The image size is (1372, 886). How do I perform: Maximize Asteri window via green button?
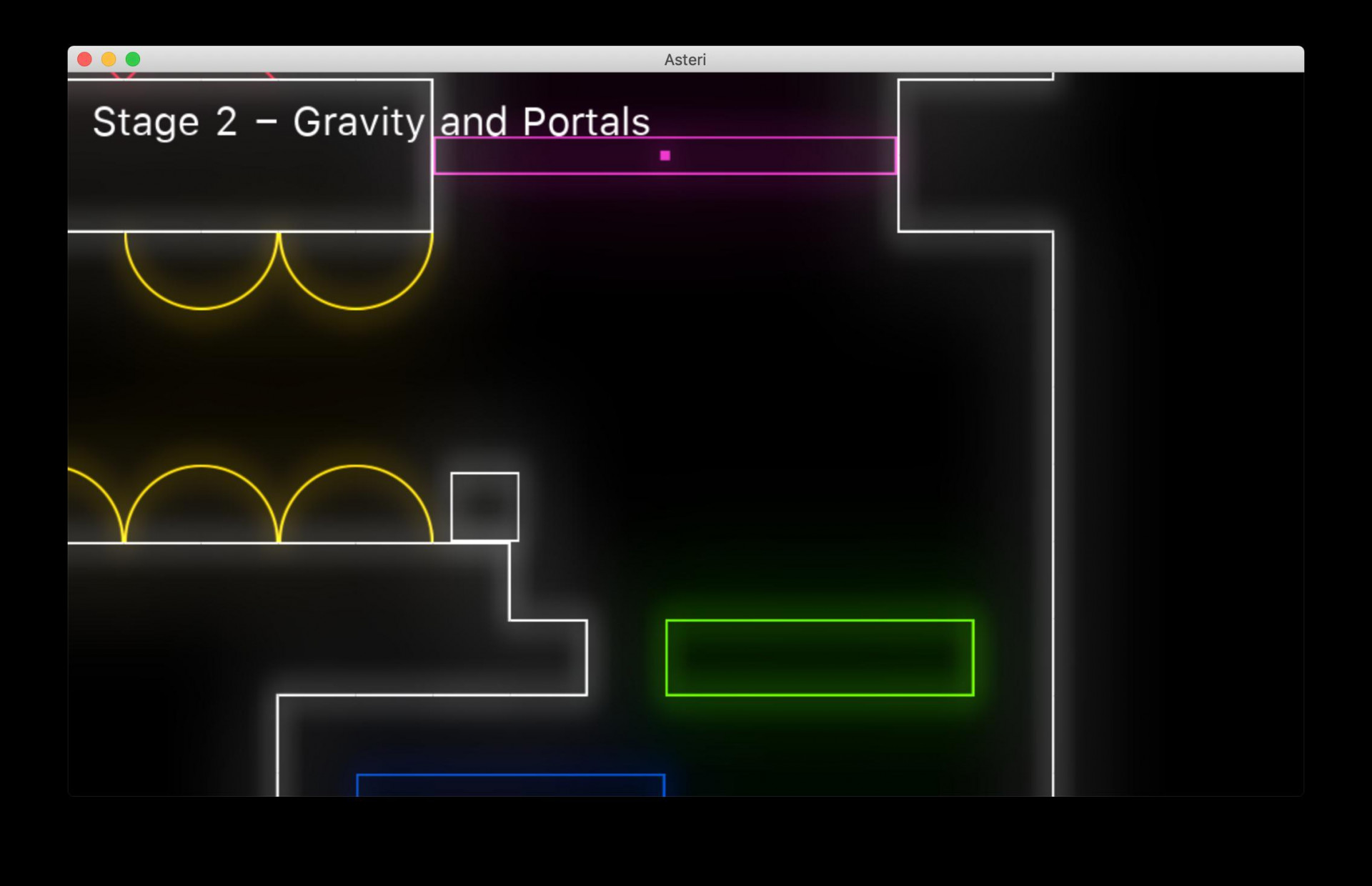point(133,59)
